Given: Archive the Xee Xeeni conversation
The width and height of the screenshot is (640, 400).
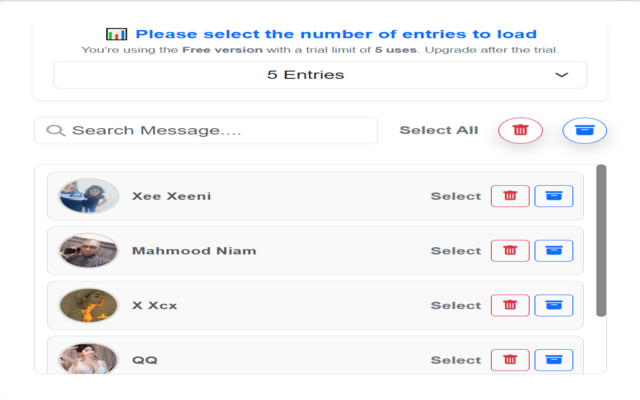Looking at the screenshot, I should click(554, 196).
